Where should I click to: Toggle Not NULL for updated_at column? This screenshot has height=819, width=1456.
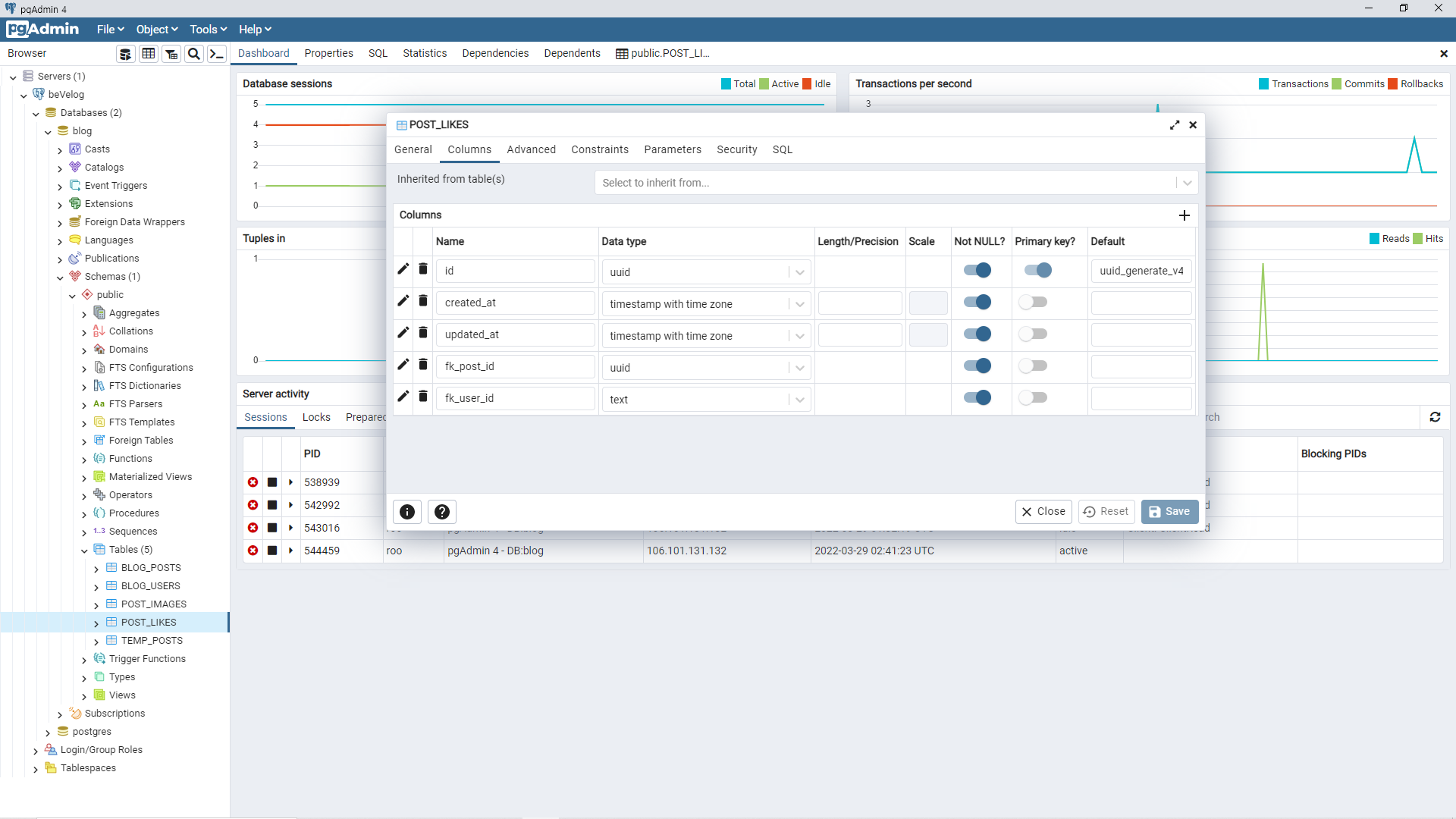[x=977, y=334]
